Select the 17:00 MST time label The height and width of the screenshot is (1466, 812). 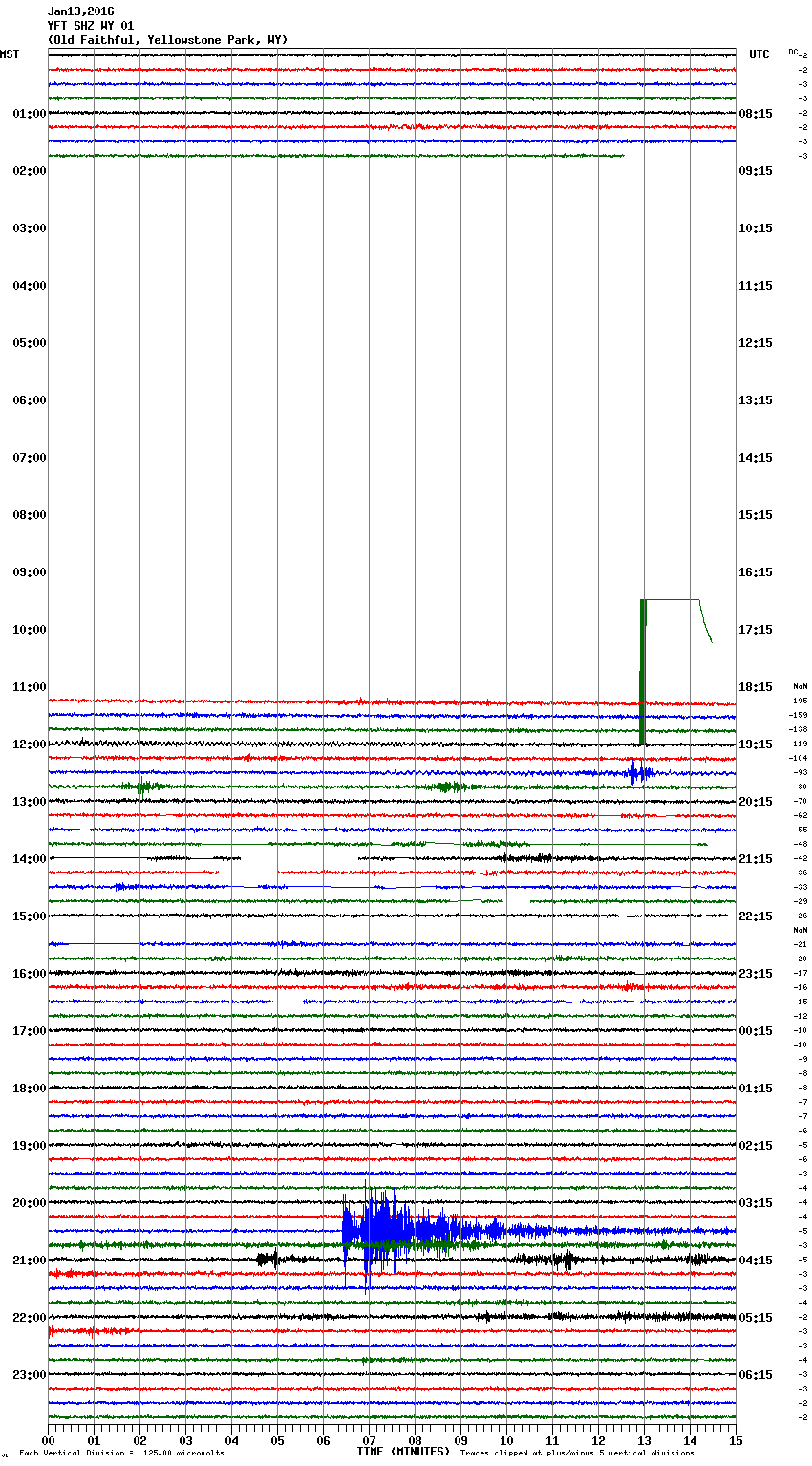(30, 1031)
